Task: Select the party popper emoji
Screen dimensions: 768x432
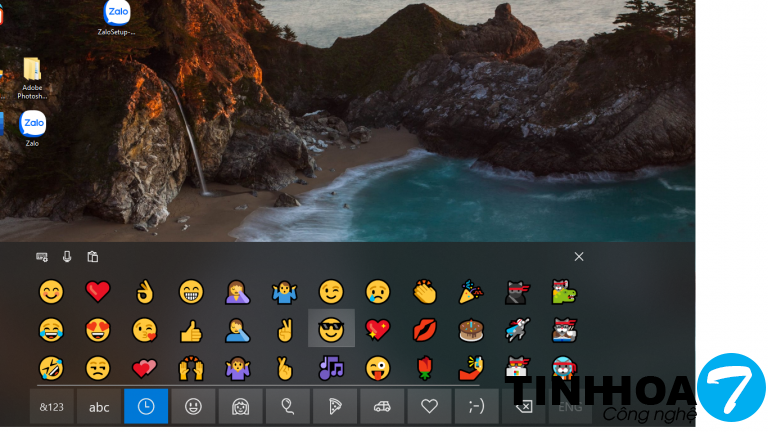Action: point(470,292)
